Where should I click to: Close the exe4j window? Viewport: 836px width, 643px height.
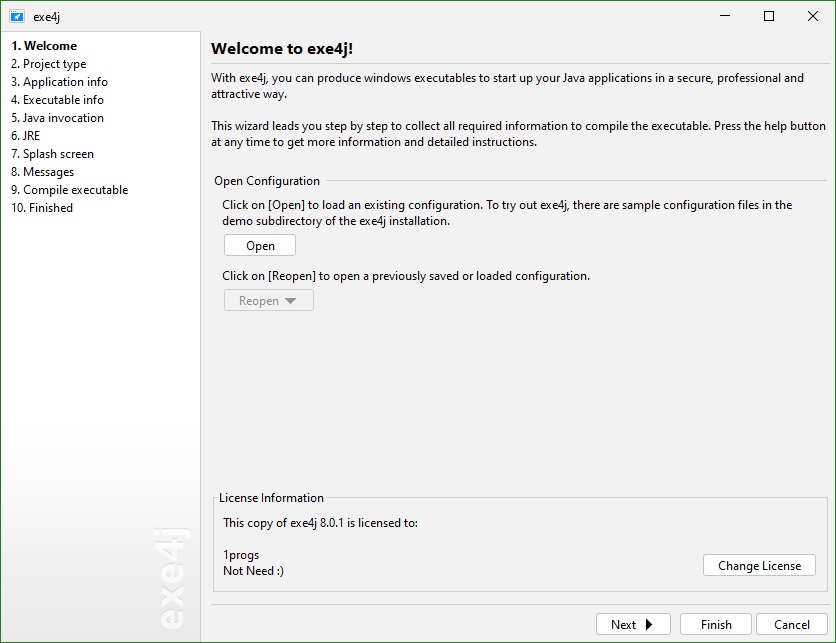coord(813,16)
